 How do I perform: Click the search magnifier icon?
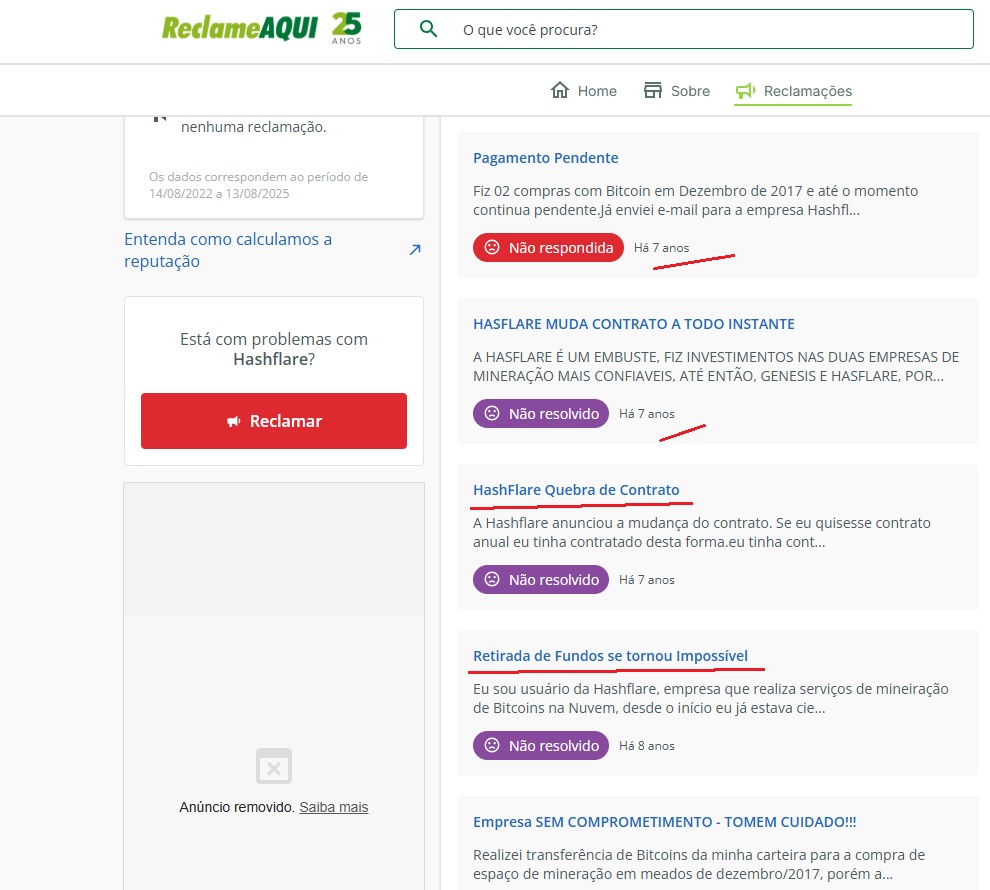[428, 28]
